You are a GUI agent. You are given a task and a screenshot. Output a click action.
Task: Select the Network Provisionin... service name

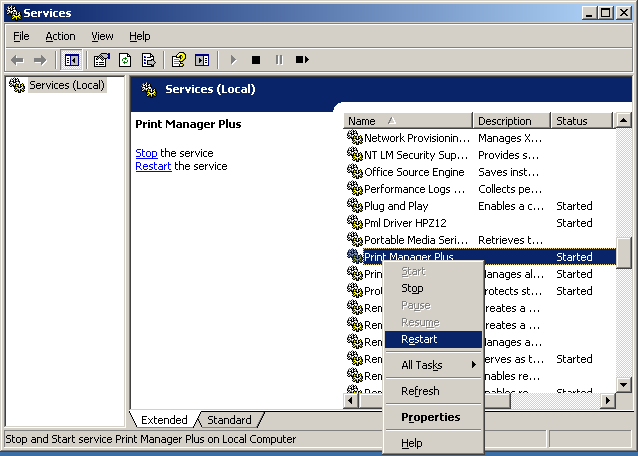click(417, 138)
